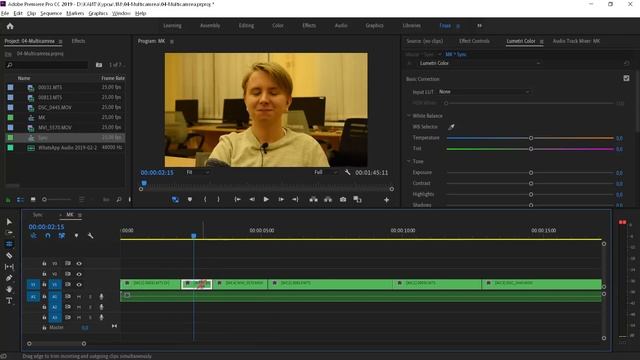This screenshot has height=360, width=640.
Task: Switch to the Editing workspace
Action: (x=246, y=25)
